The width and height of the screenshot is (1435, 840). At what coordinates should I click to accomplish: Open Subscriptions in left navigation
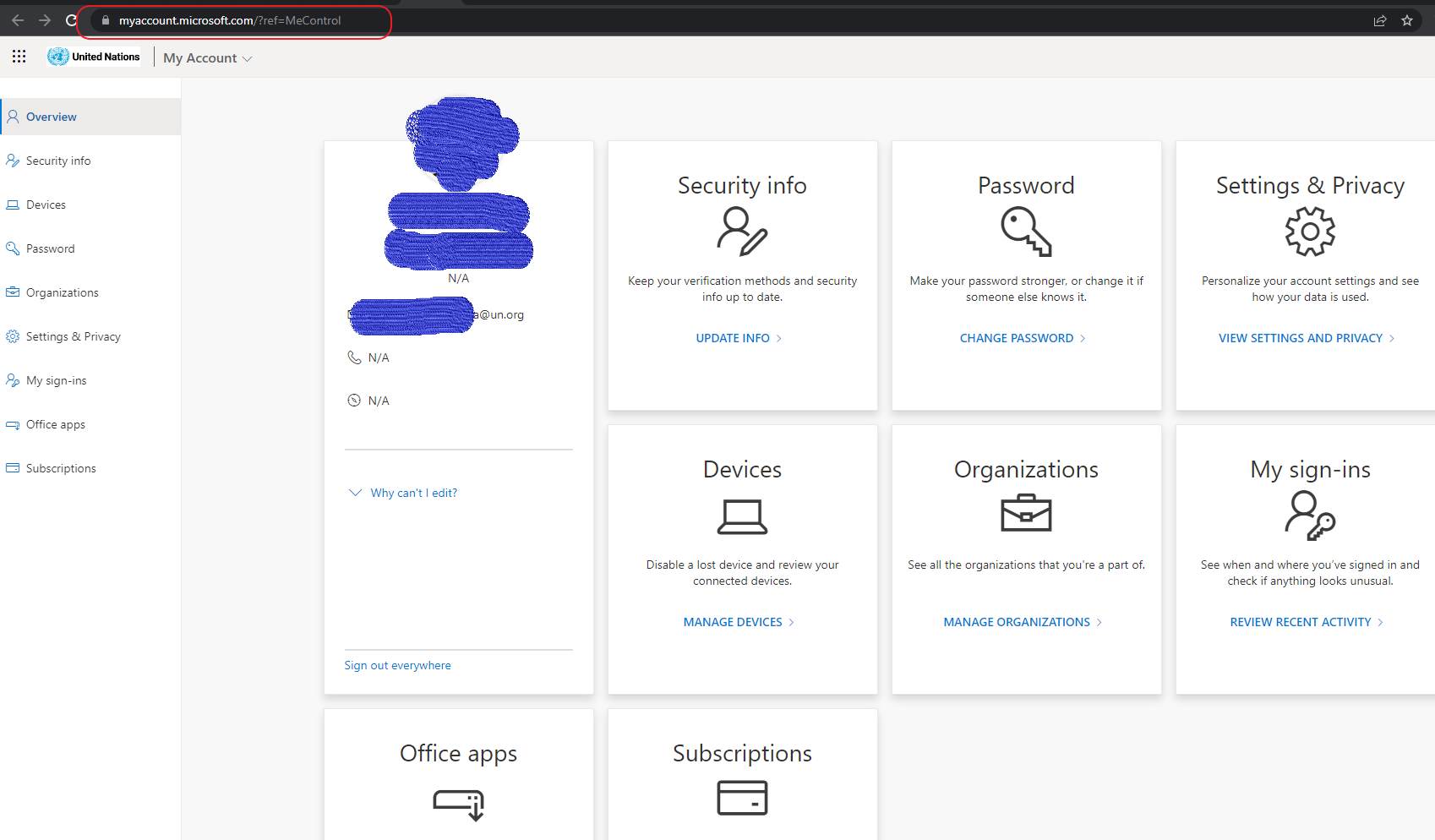[90, 468]
